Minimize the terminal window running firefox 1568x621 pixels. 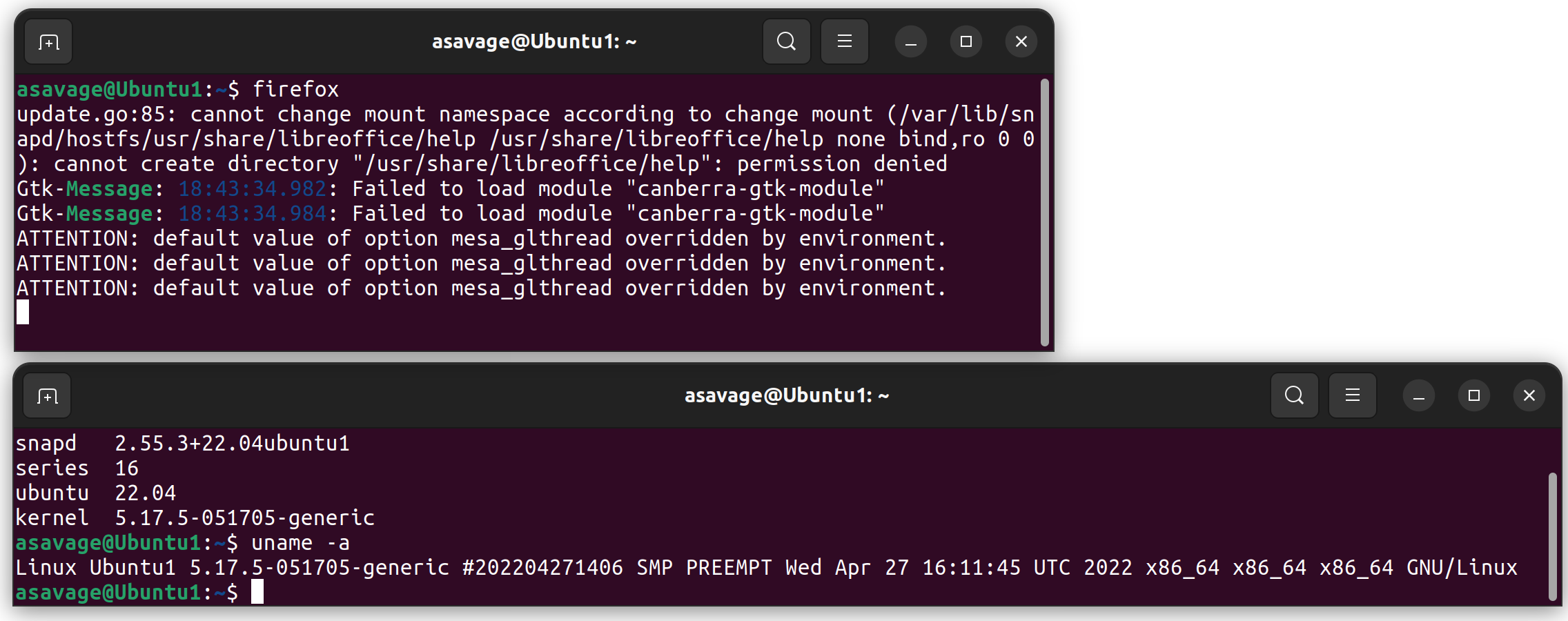click(910, 42)
